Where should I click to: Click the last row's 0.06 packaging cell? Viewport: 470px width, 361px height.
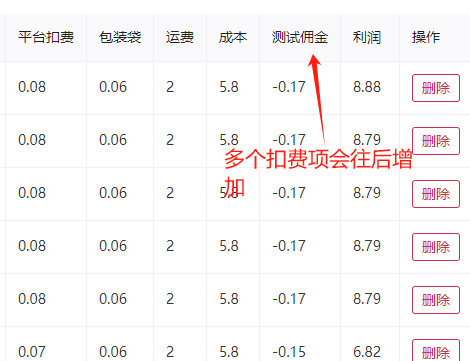click(113, 352)
